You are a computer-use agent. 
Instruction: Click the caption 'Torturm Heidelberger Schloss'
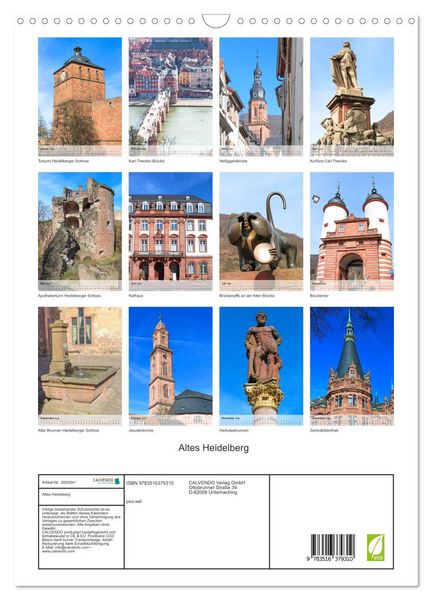63,161
